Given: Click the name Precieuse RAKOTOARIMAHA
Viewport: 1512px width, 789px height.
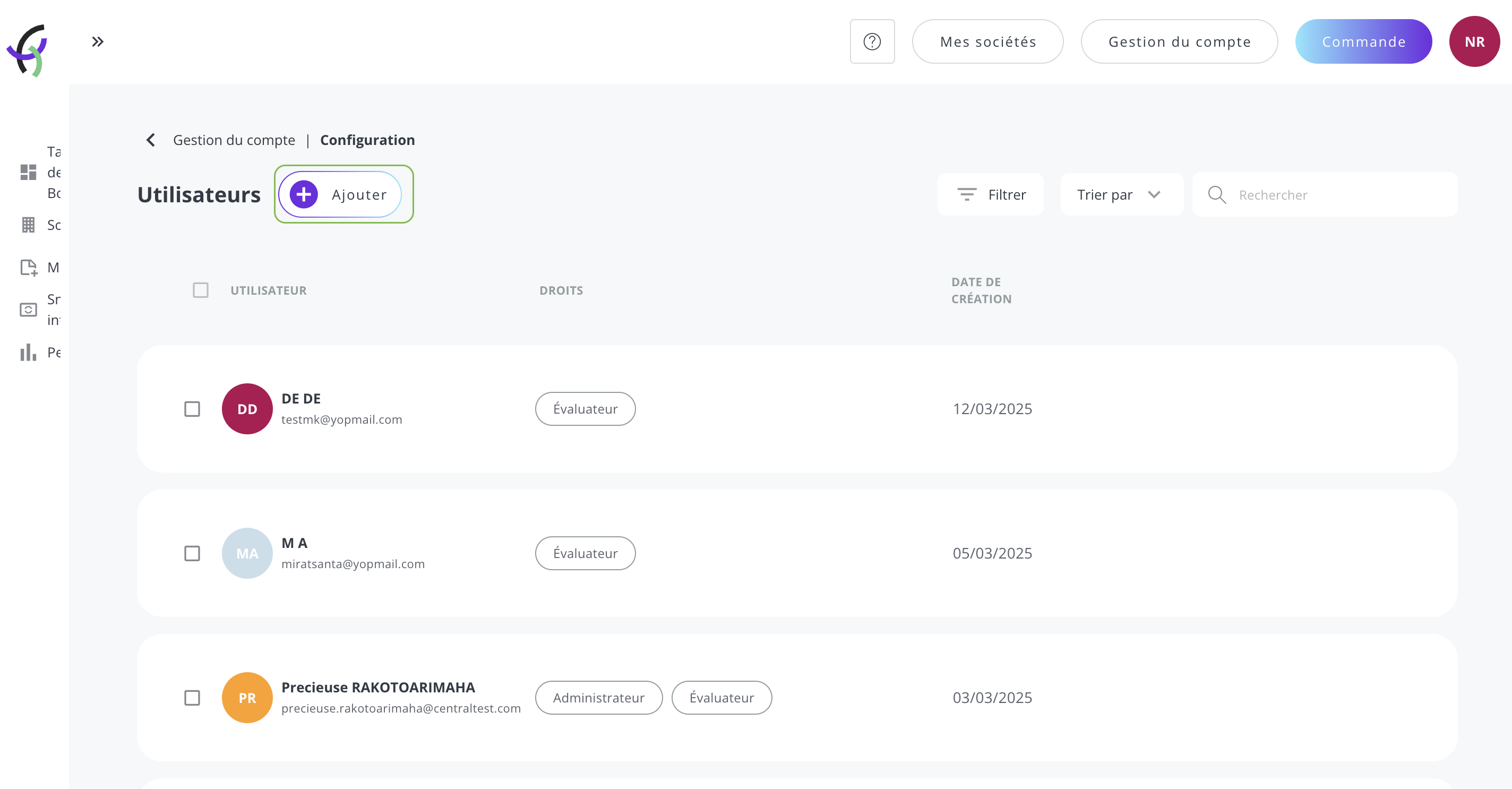Looking at the screenshot, I should point(378,688).
